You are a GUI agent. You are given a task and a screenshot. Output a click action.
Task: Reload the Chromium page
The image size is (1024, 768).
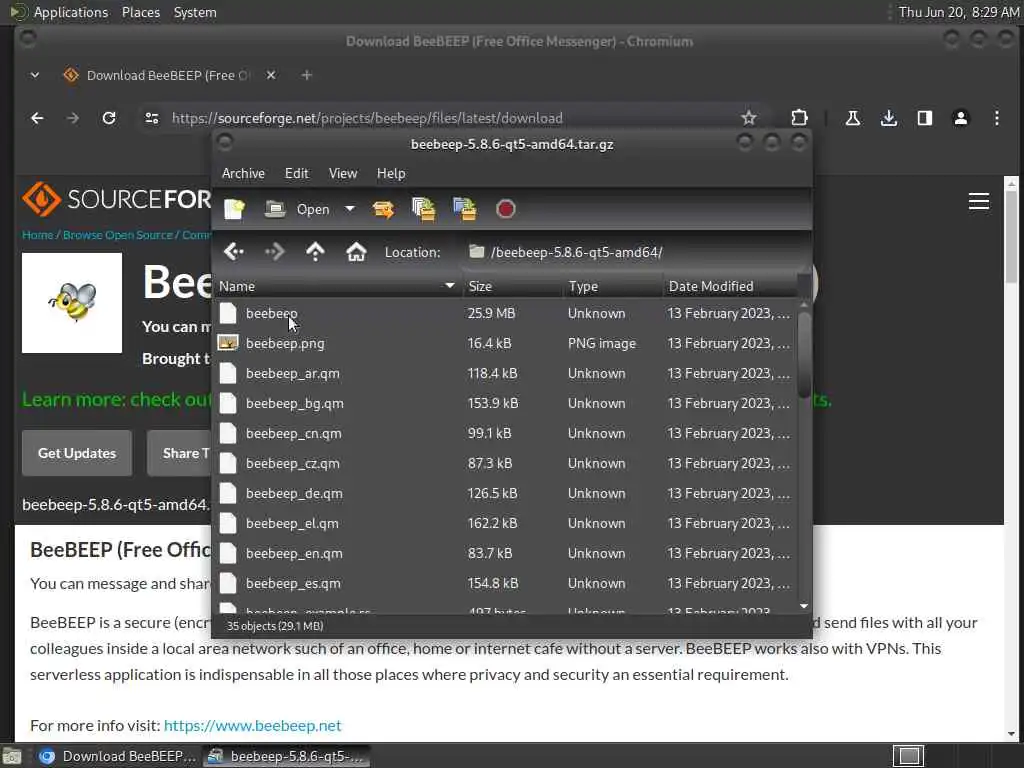(109, 118)
